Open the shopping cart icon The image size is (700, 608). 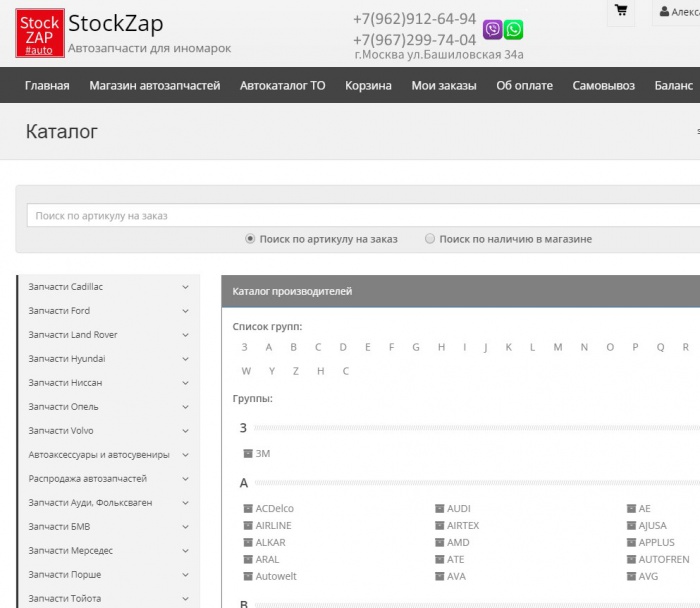coord(621,10)
